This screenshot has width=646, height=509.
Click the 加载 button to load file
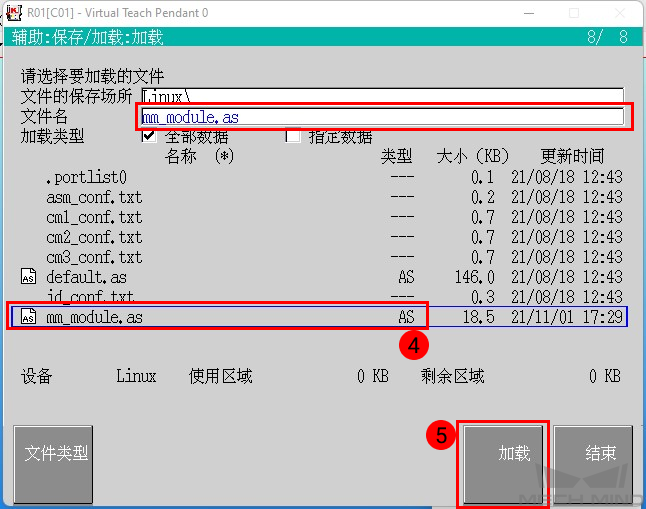click(503, 464)
